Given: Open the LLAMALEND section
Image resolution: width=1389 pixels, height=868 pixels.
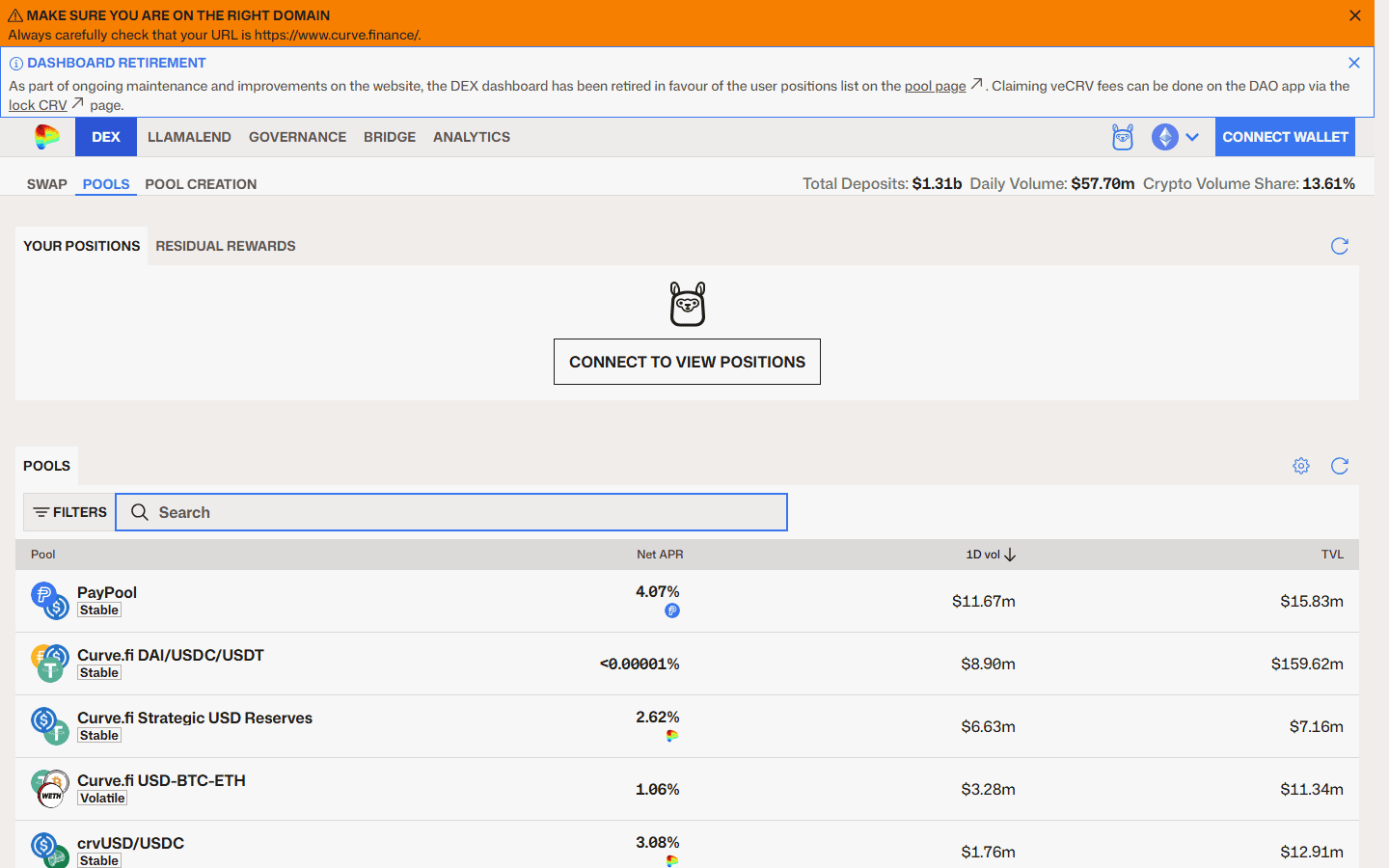Looking at the screenshot, I should (189, 137).
